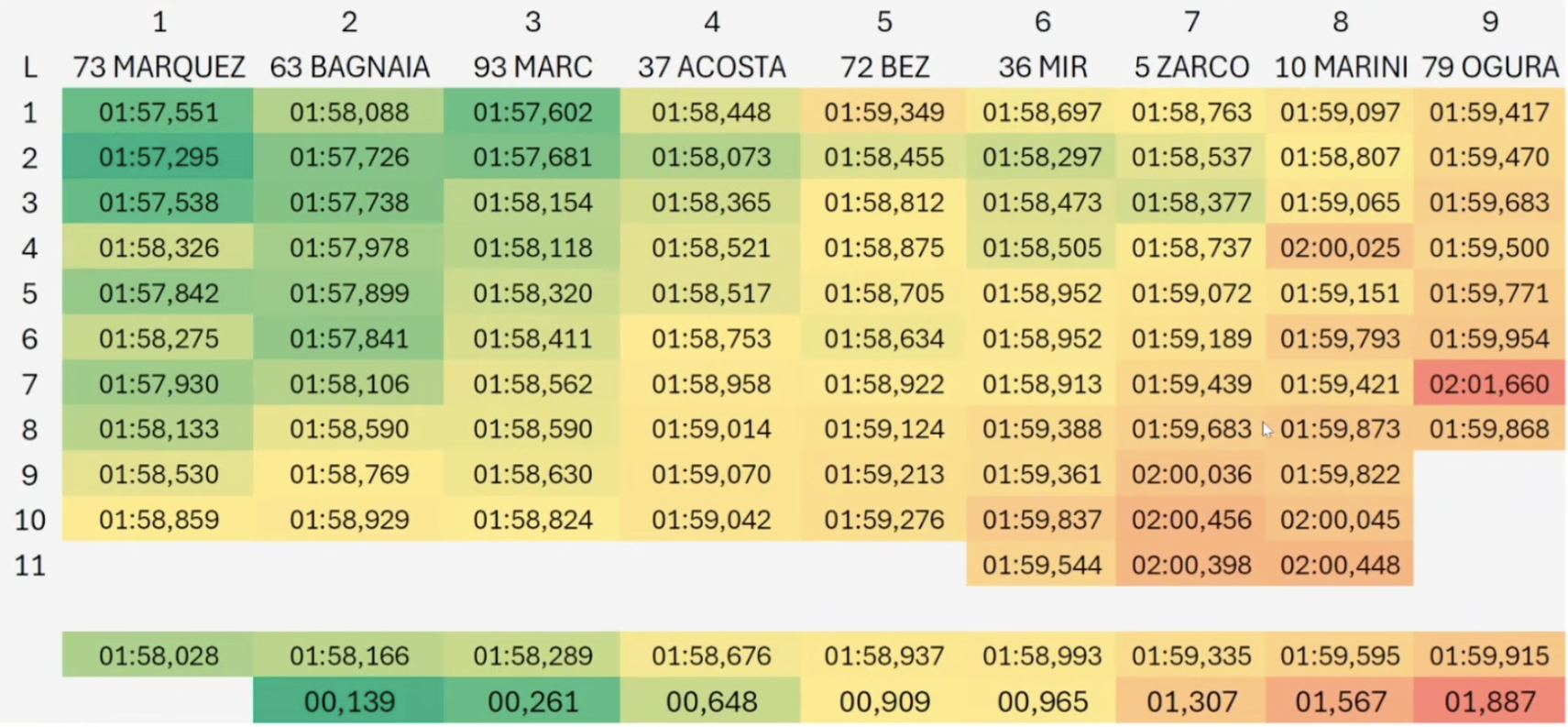Select Mir's 01:59,544 lap 11 cell
Image resolution: width=1568 pixels, height=727 pixels.
1041,566
